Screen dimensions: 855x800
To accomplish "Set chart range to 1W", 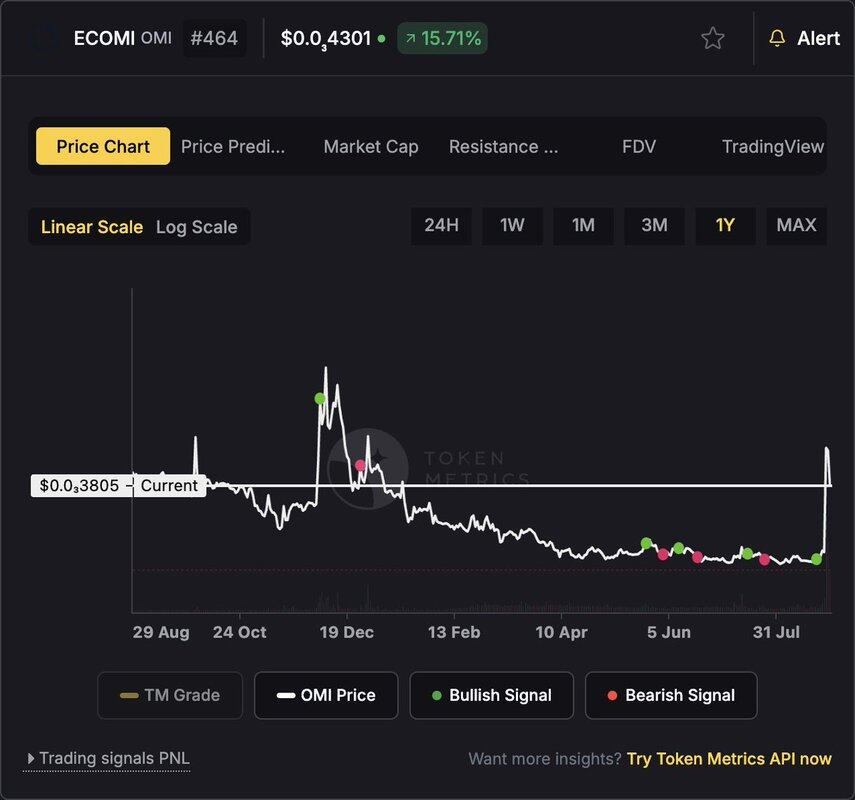I will (512, 225).
